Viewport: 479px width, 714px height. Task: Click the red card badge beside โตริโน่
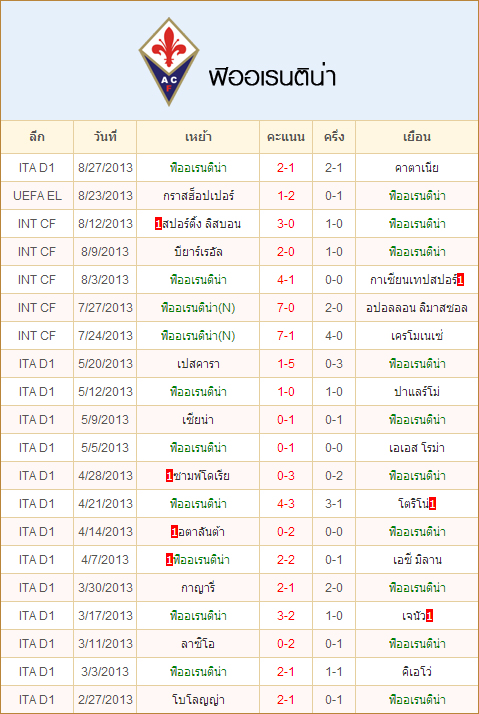(x=433, y=504)
